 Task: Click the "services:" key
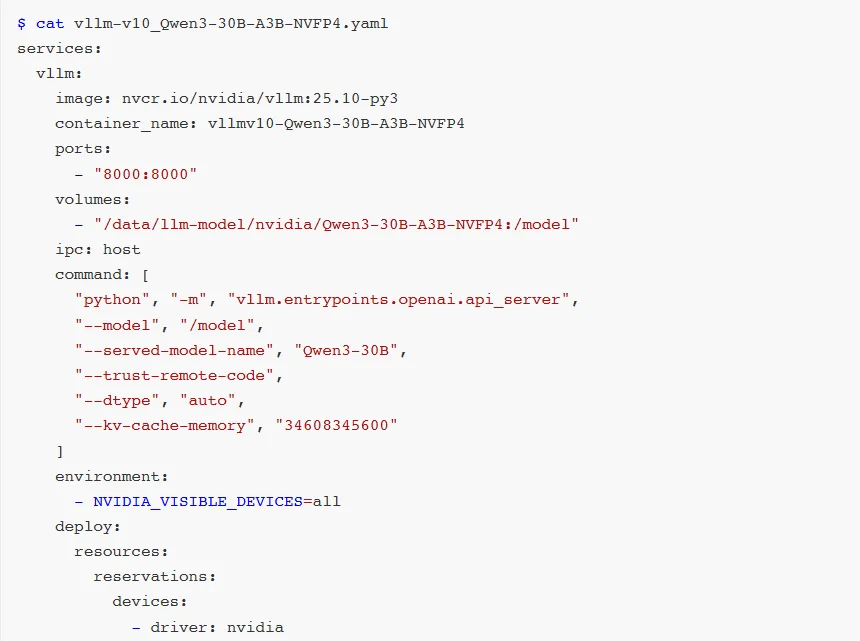tap(60, 48)
